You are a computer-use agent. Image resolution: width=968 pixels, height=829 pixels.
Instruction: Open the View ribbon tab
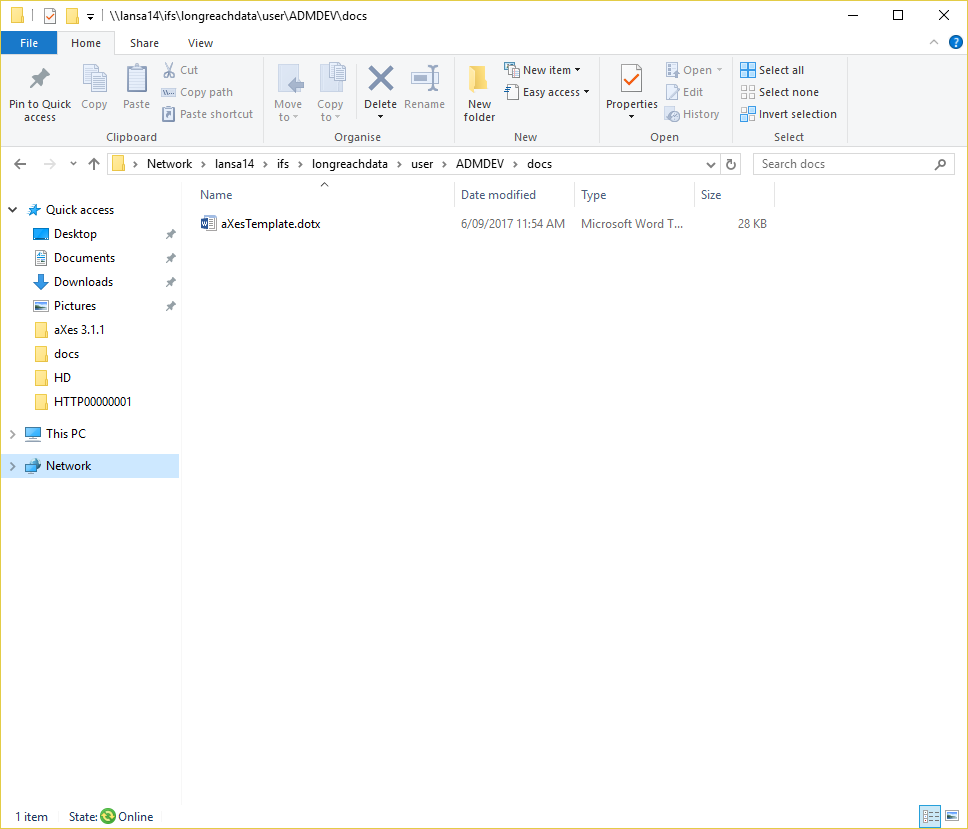tap(200, 43)
